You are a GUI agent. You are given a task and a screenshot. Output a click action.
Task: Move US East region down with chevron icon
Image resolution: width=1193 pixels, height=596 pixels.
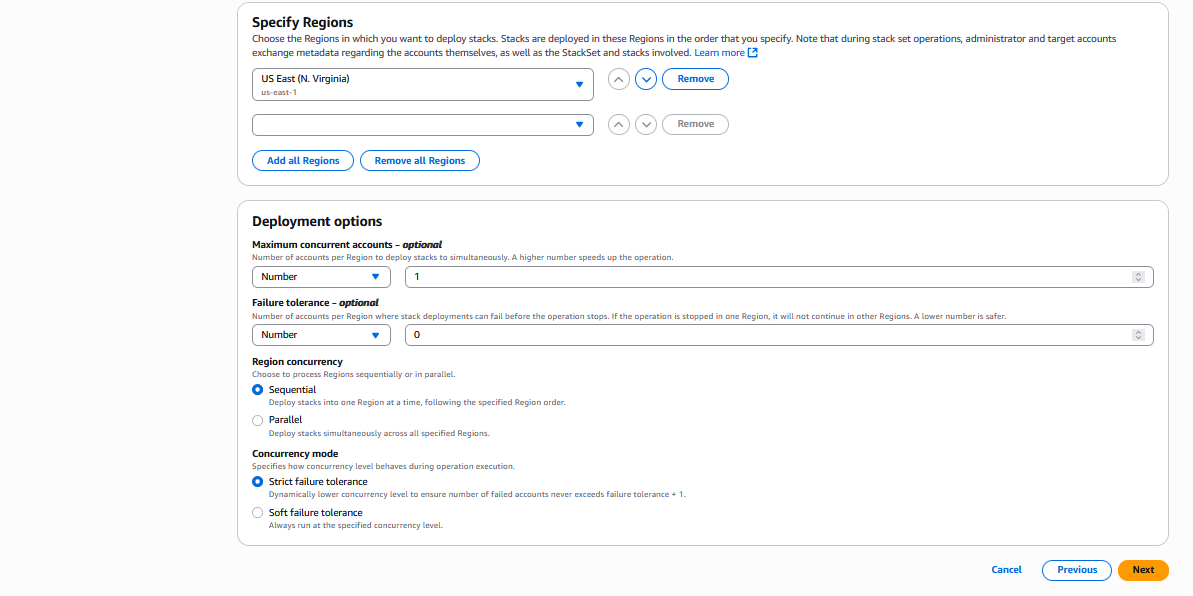pos(645,79)
